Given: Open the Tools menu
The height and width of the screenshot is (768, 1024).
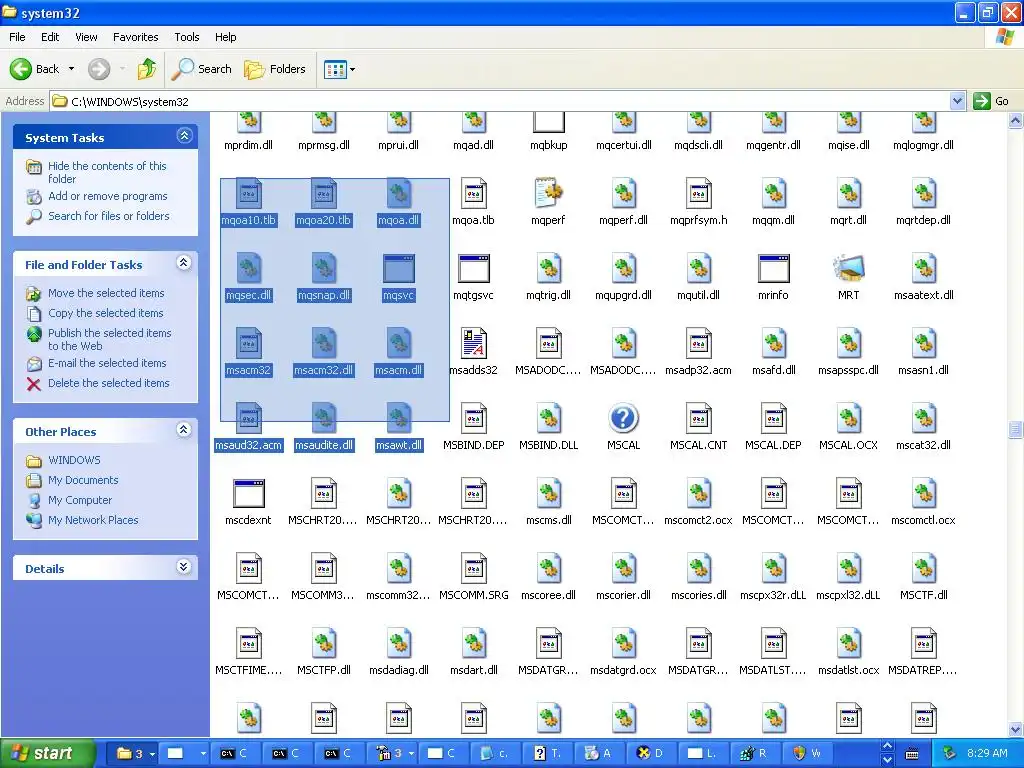Looking at the screenshot, I should pyautogui.click(x=187, y=37).
